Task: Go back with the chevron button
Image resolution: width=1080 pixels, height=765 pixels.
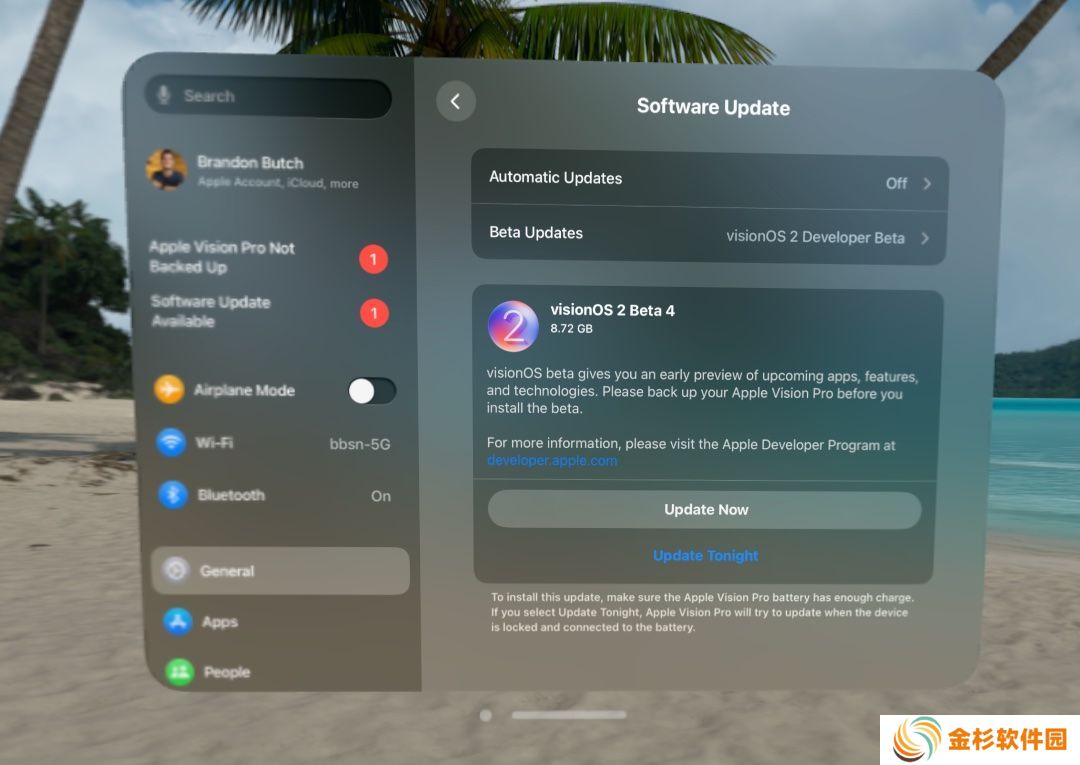Action: [x=455, y=101]
